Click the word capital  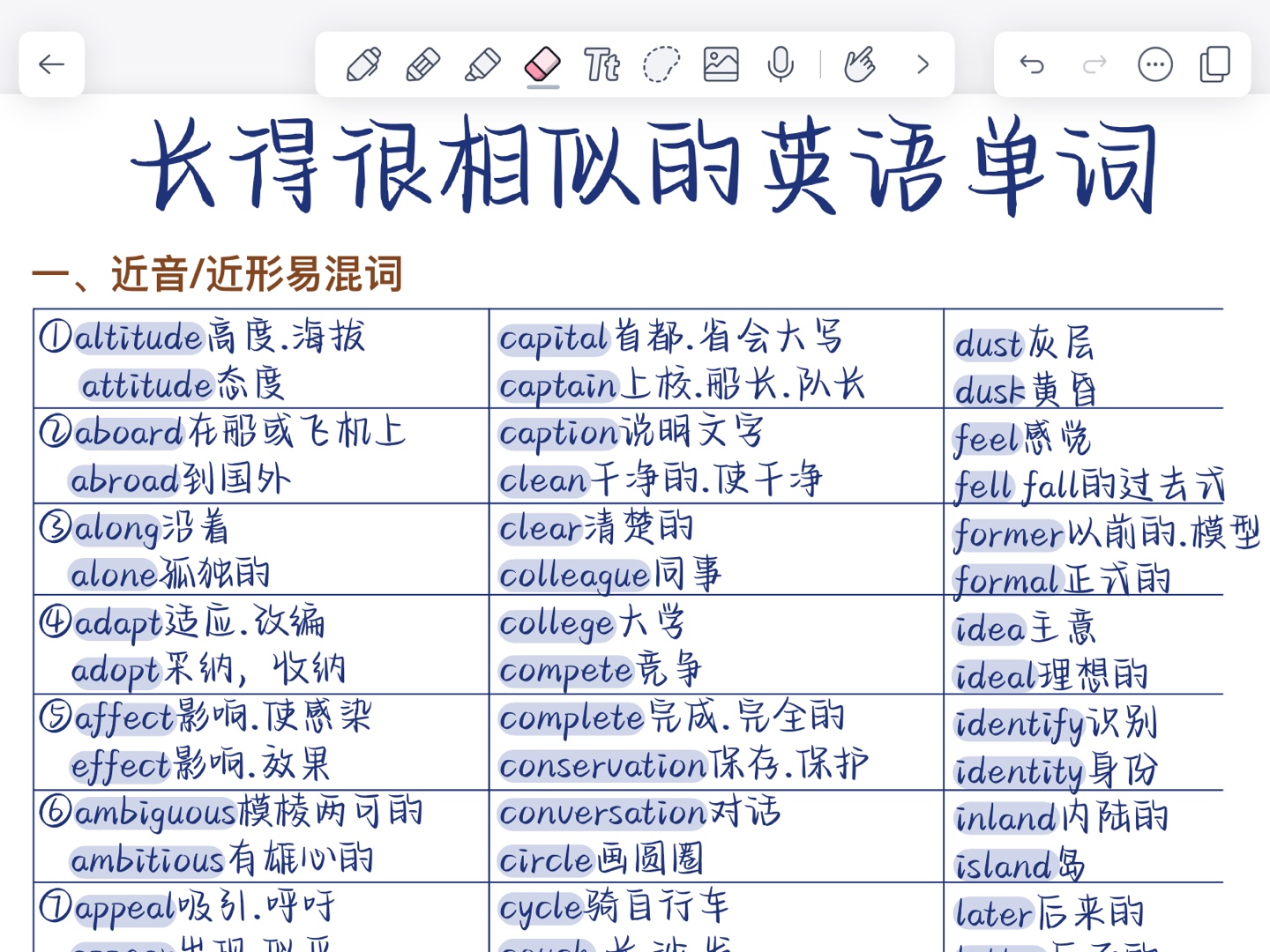click(x=554, y=339)
